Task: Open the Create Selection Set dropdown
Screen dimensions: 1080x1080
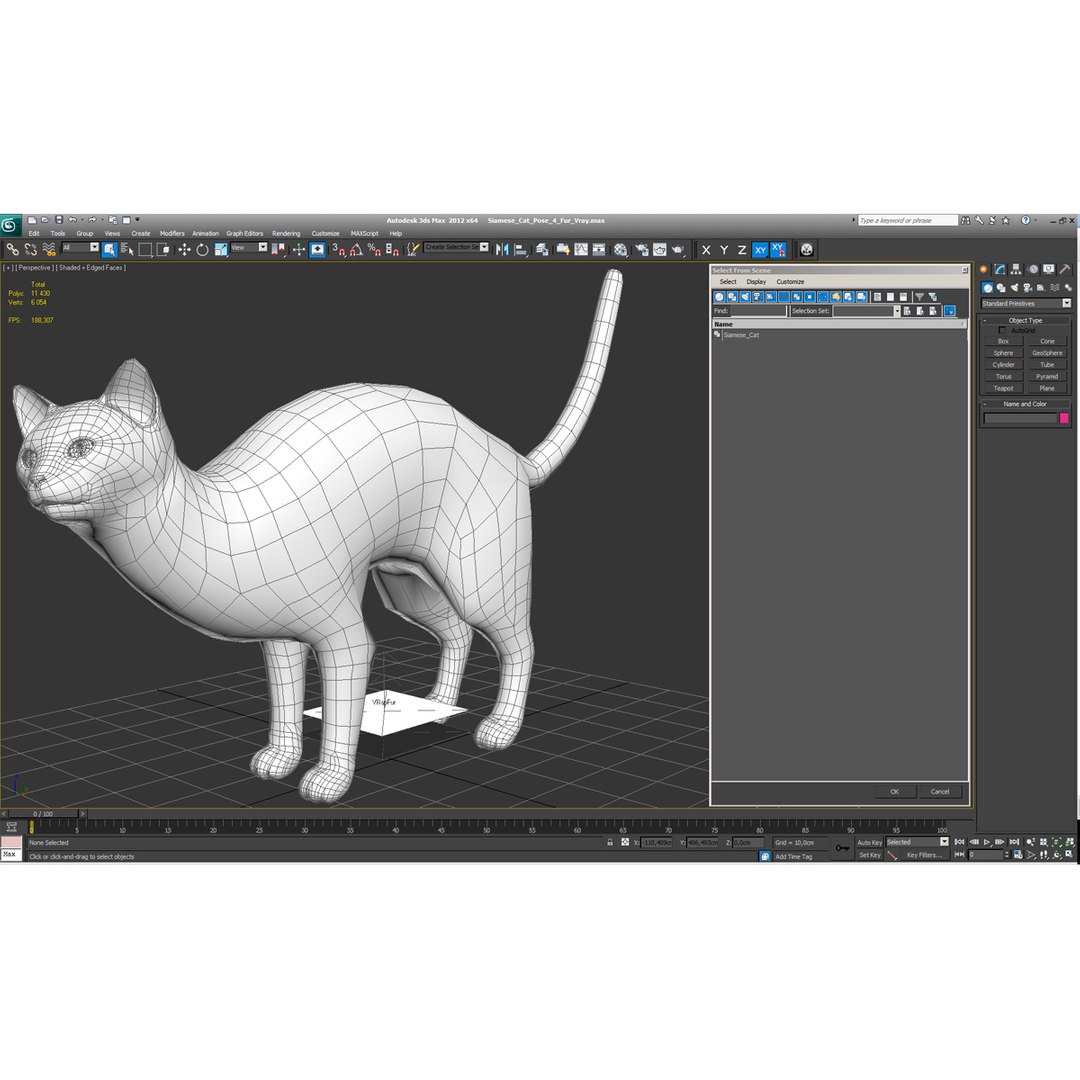Action: pyautogui.click(x=457, y=247)
